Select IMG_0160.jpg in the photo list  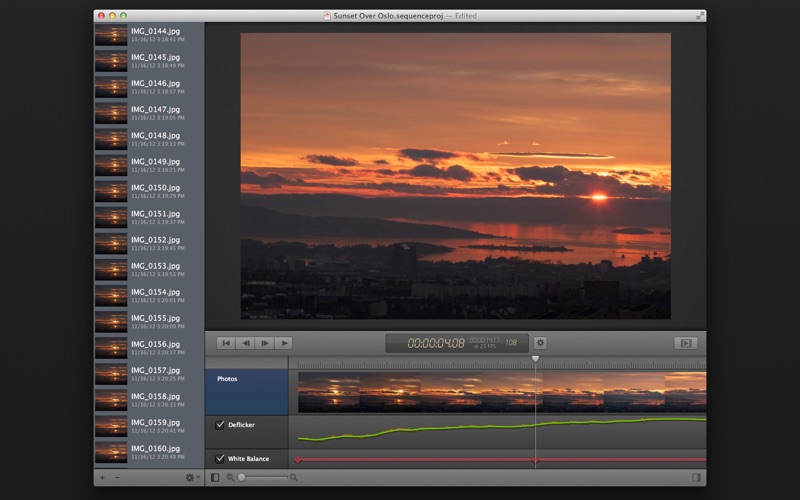pyautogui.click(x=149, y=452)
